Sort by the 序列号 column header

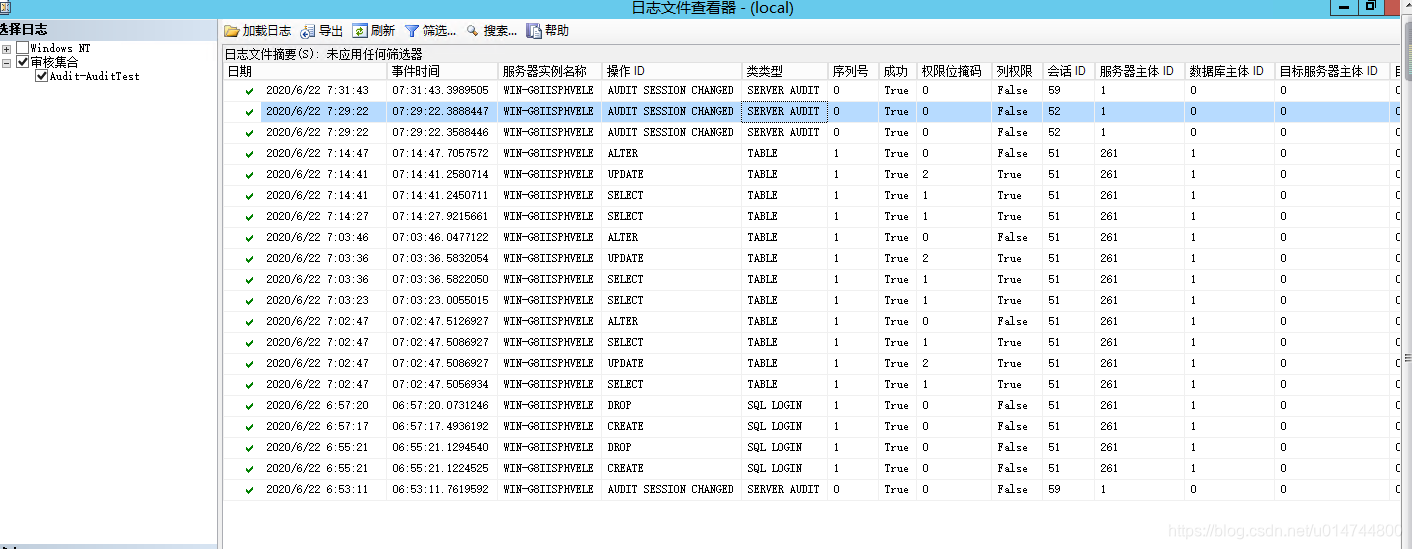click(x=853, y=72)
